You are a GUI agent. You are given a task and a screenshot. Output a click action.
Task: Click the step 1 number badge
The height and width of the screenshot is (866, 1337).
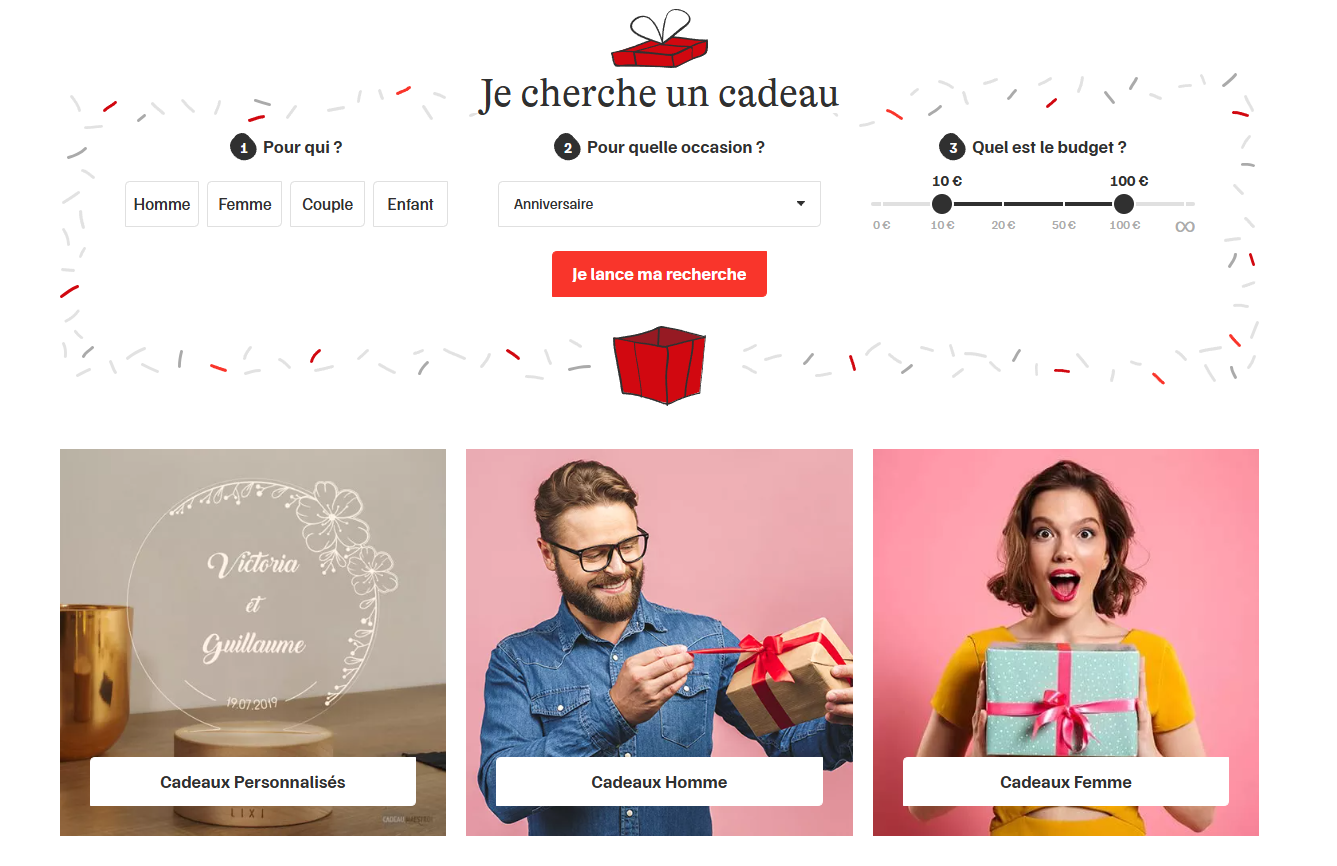click(x=243, y=148)
